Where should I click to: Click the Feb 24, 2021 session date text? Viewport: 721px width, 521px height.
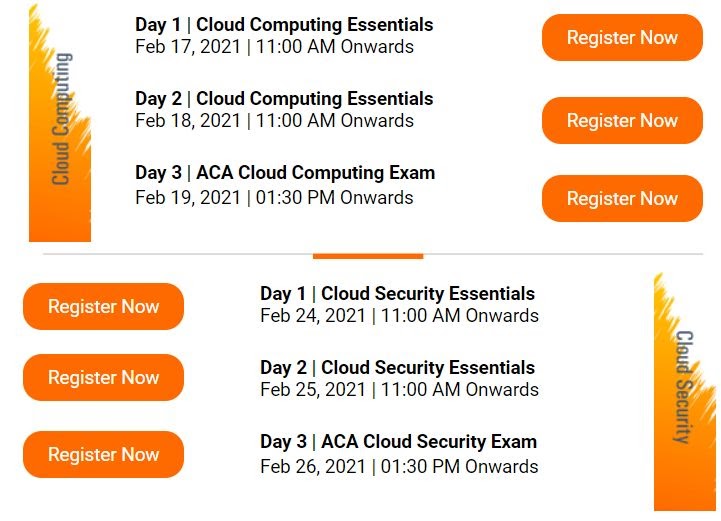click(313, 316)
